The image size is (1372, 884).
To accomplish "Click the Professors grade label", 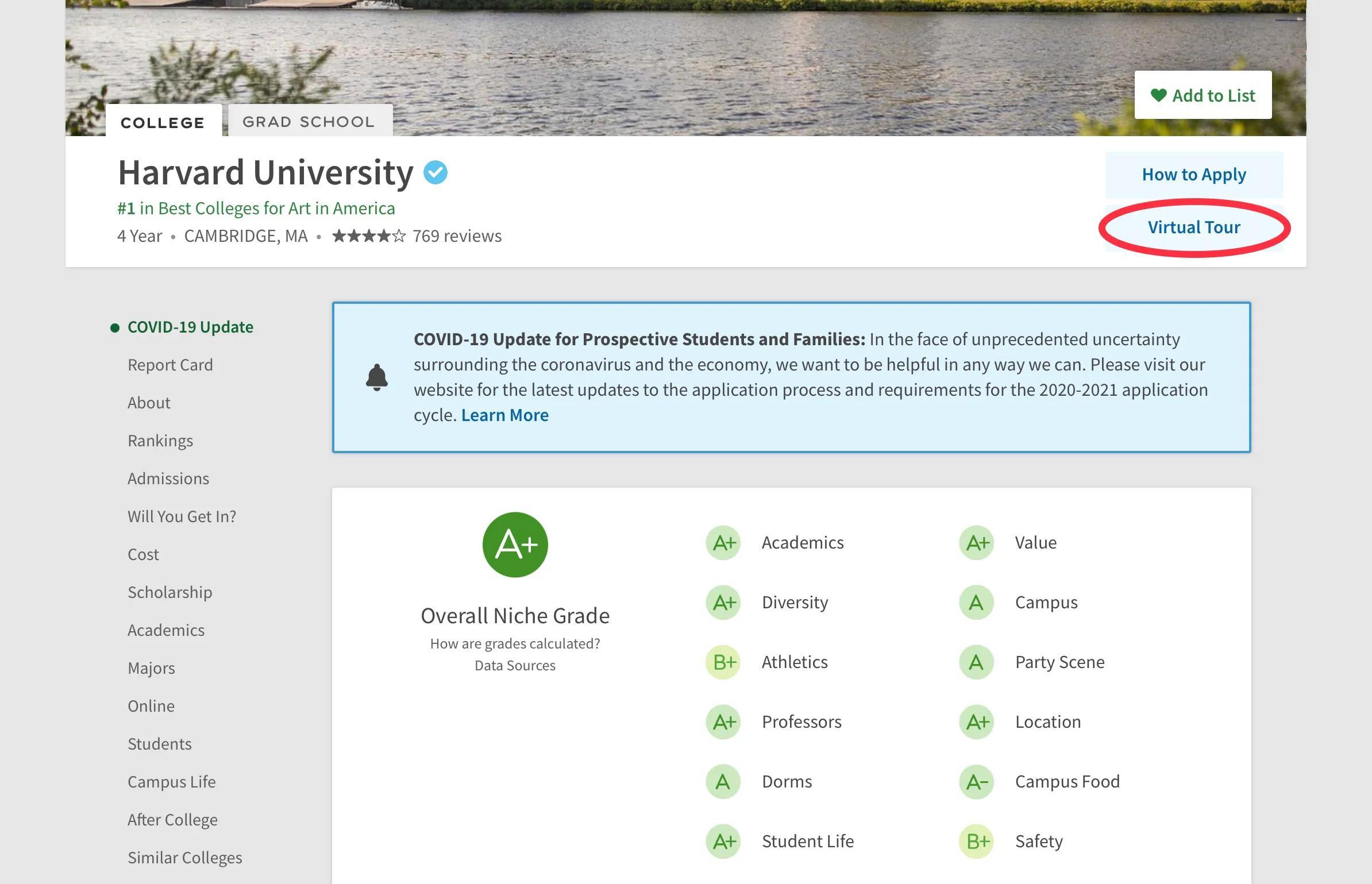I will [x=801, y=722].
